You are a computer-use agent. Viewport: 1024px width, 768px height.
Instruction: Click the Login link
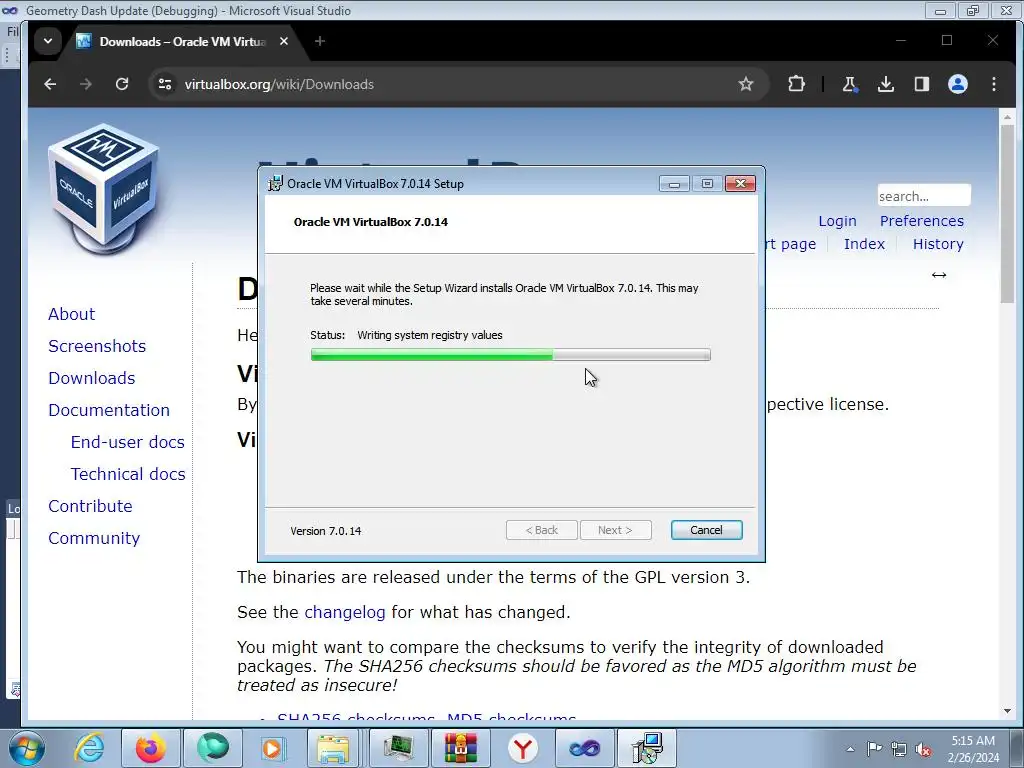click(837, 221)
